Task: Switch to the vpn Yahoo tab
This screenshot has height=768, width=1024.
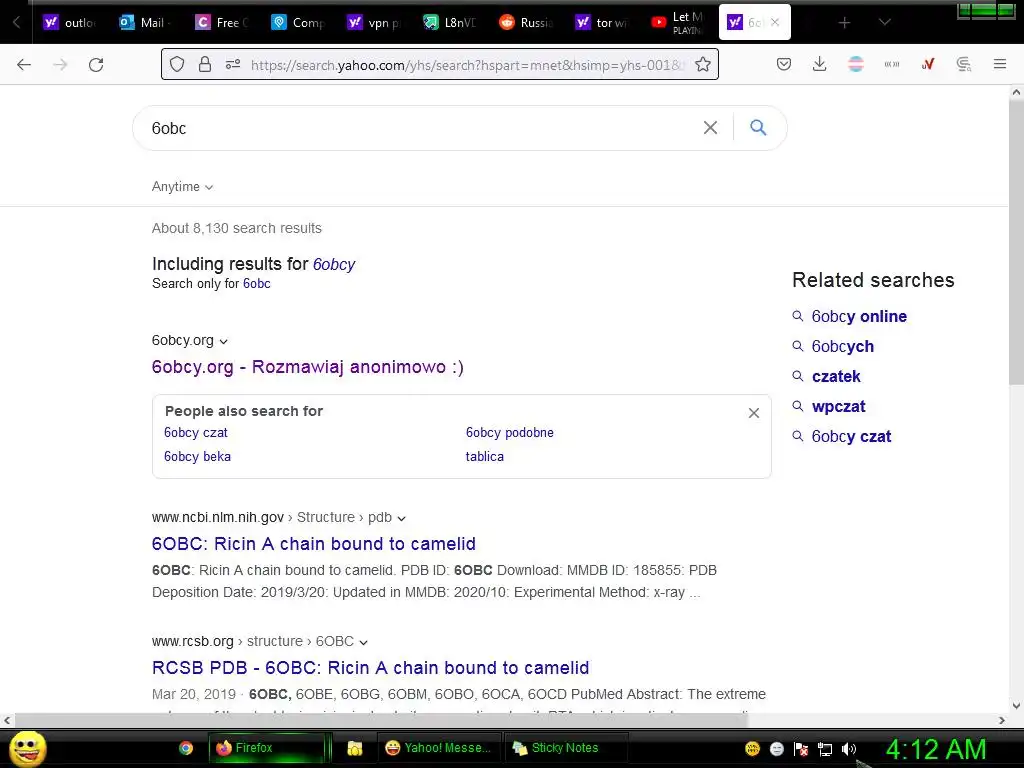Action: (374, 22)
